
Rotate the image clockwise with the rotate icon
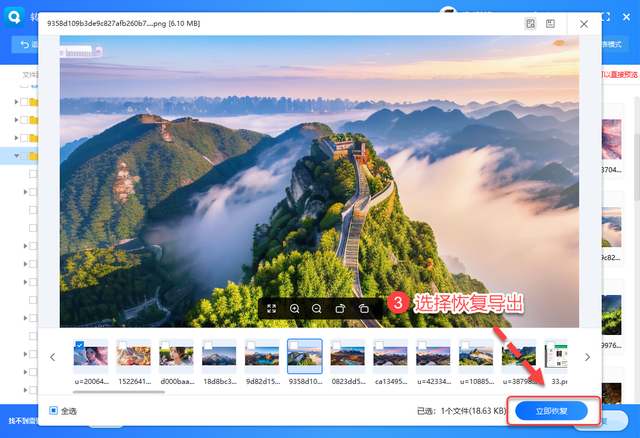coord(340,309)
